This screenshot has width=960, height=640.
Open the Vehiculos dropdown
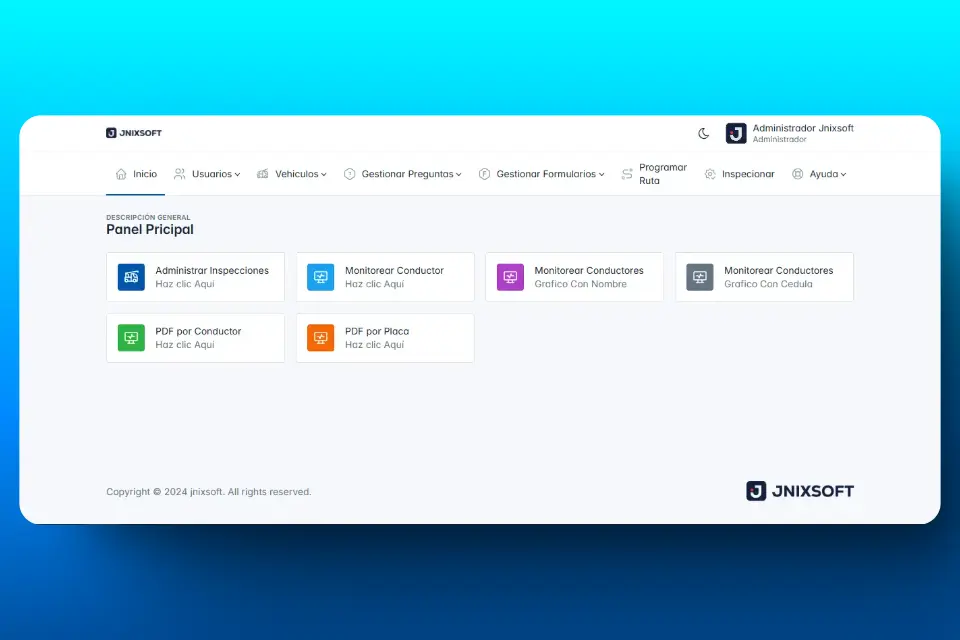[x=291, y=173]
